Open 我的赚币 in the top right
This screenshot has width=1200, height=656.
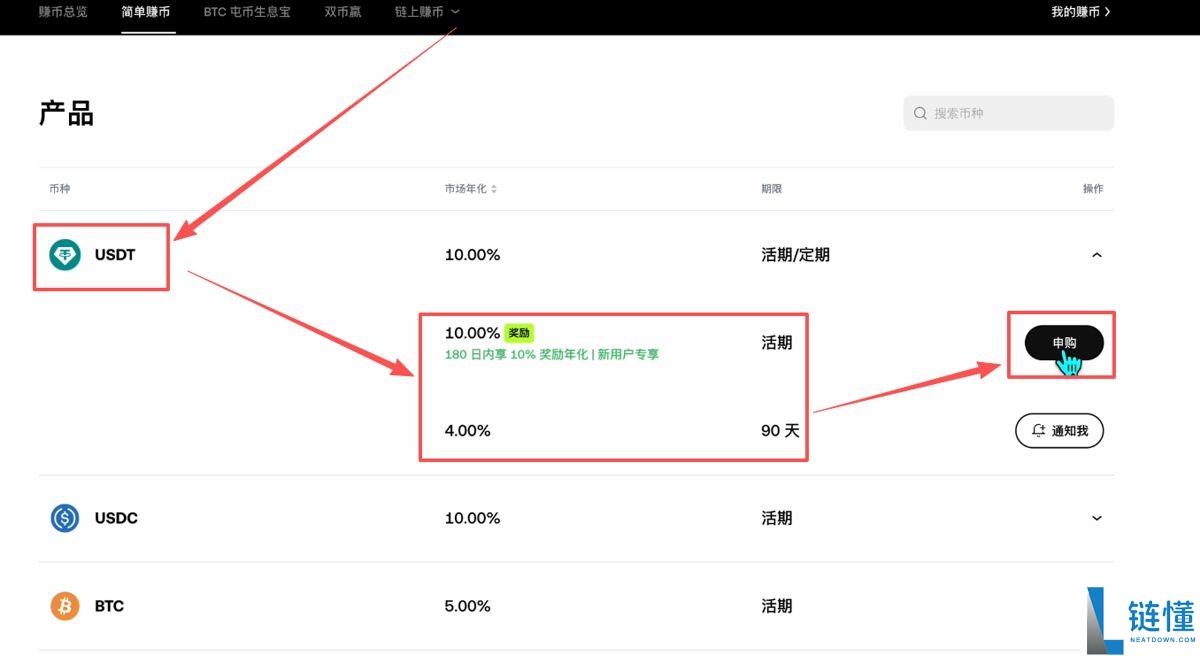pyautogui.click(x=1080, y=12)
